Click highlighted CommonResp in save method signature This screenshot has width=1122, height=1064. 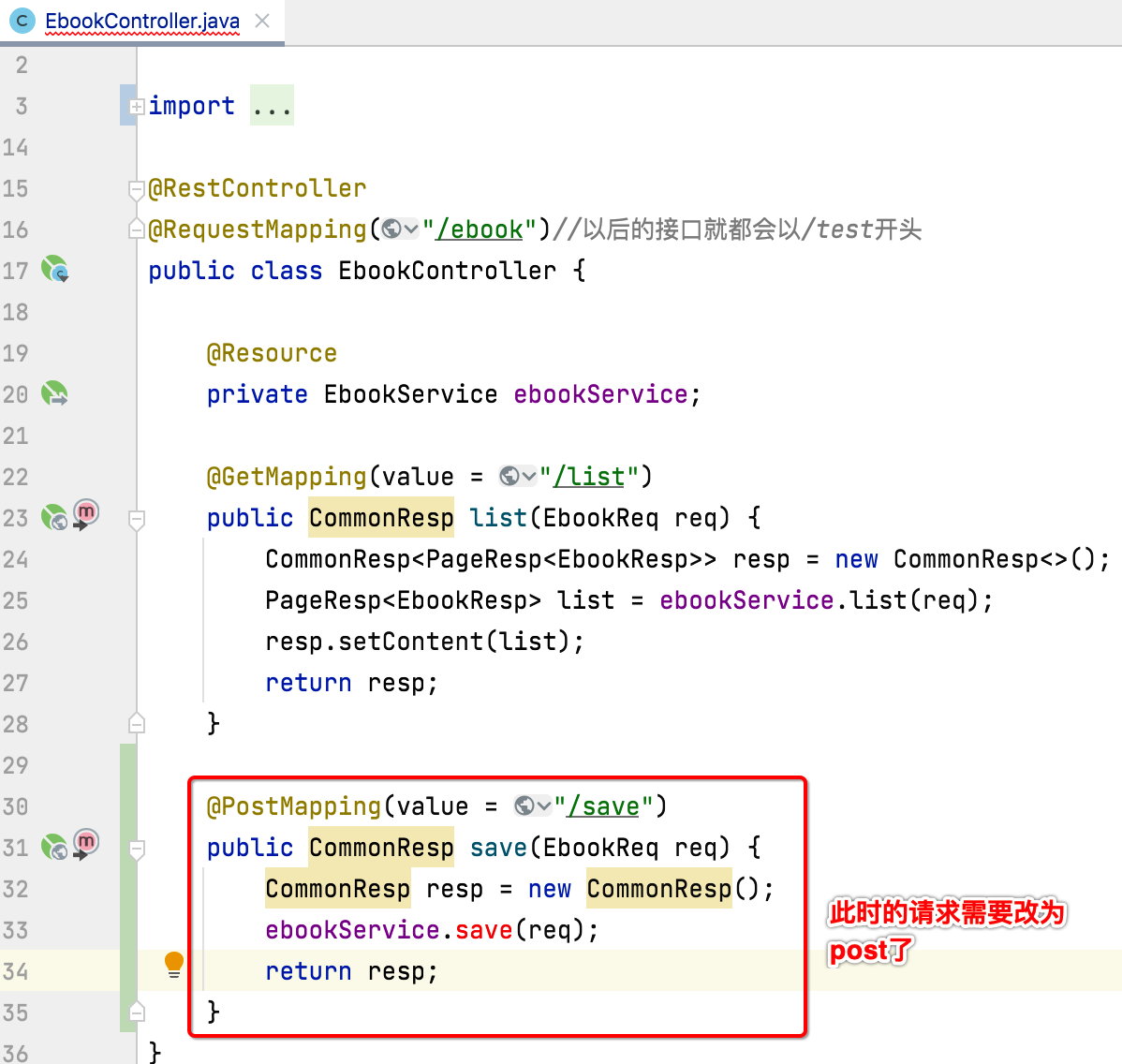coord(381,848)
